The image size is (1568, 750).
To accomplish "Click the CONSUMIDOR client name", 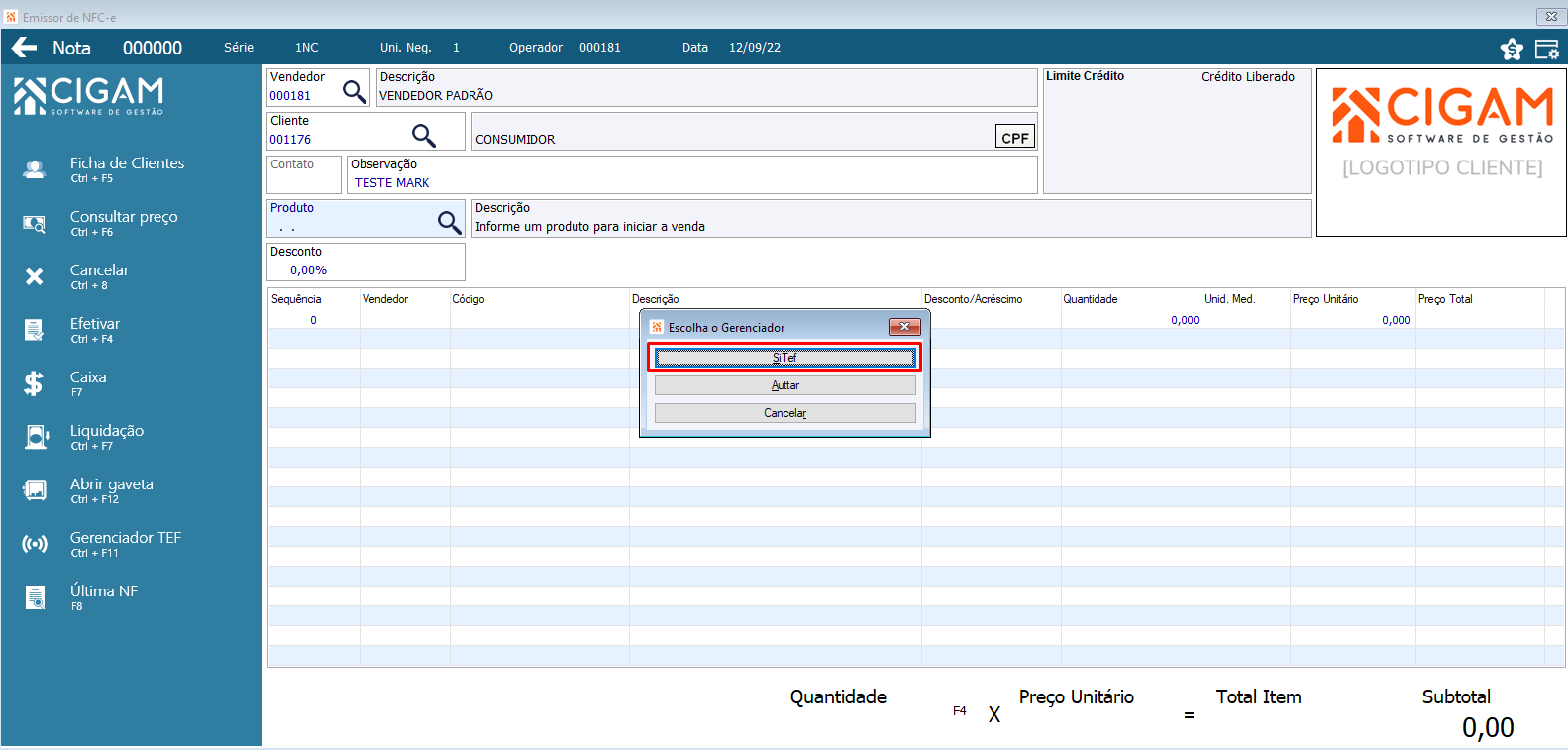I will (515, 140).
